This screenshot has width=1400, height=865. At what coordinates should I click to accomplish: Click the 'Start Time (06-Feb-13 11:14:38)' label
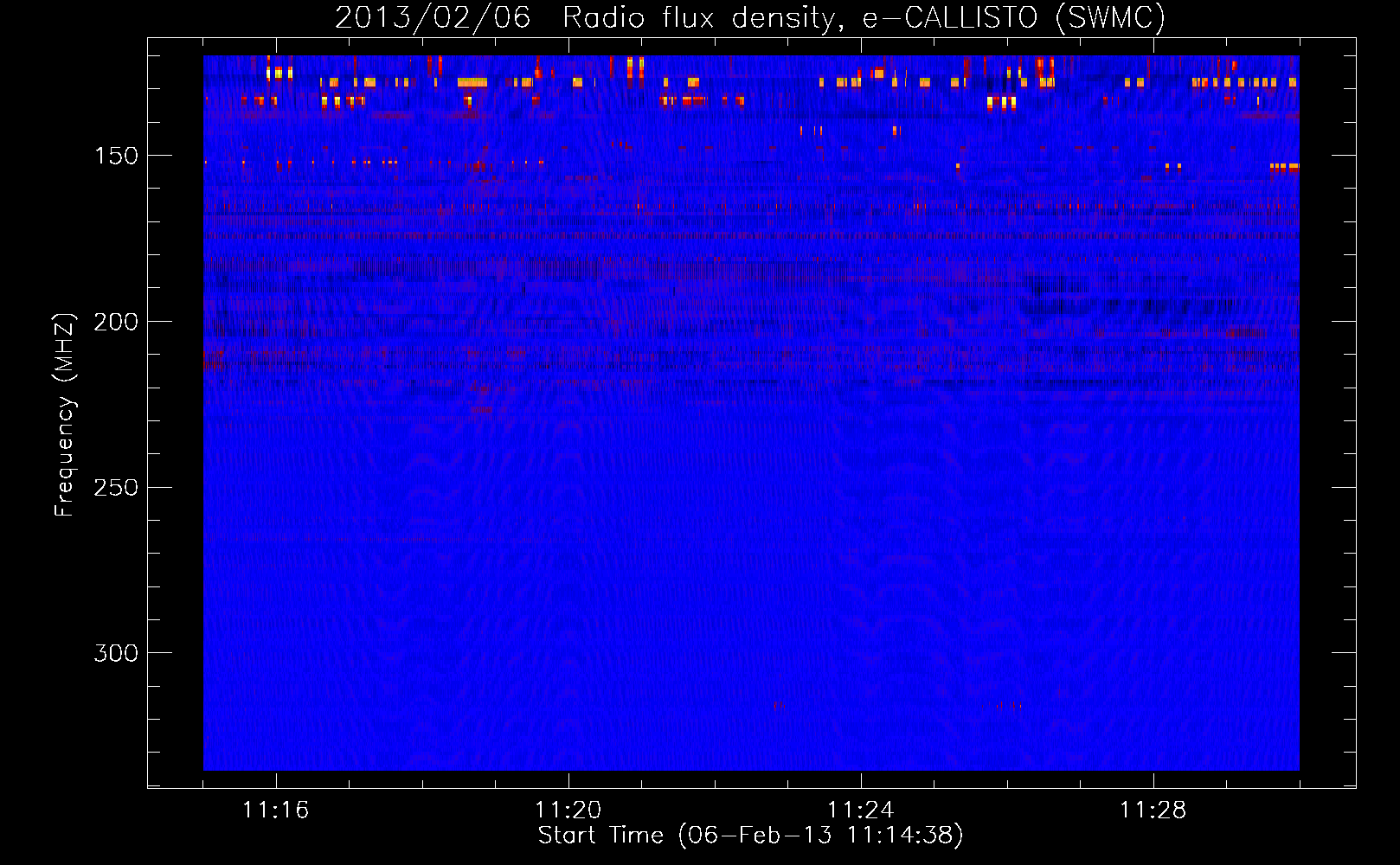coord(750,836)
